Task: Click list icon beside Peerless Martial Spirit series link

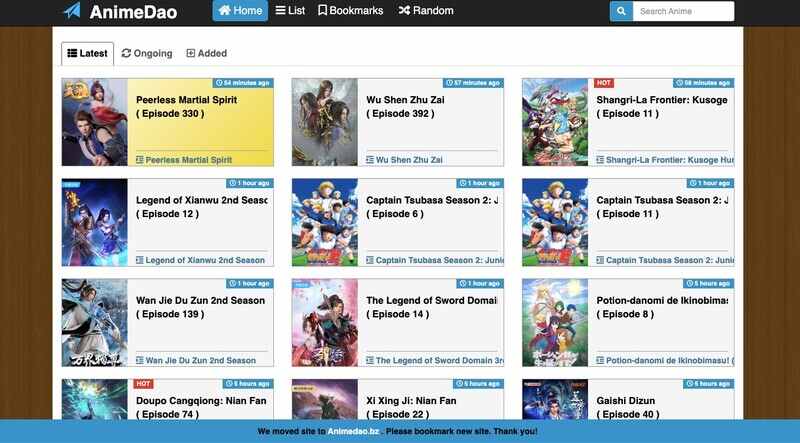Action: (139, 160)
